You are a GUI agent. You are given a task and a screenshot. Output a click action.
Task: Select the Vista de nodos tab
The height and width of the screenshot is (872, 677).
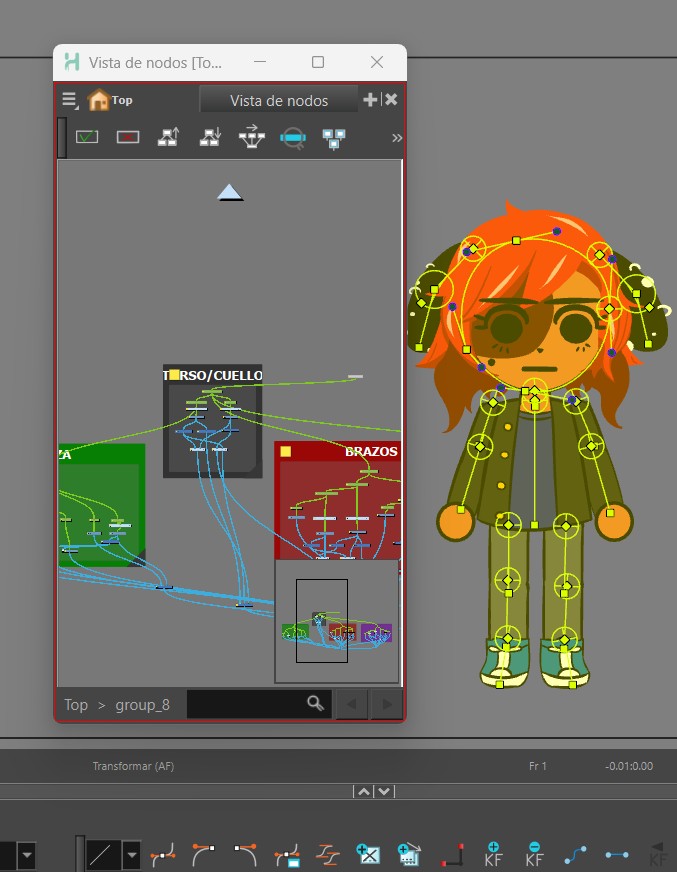click(x=279, y=101)
